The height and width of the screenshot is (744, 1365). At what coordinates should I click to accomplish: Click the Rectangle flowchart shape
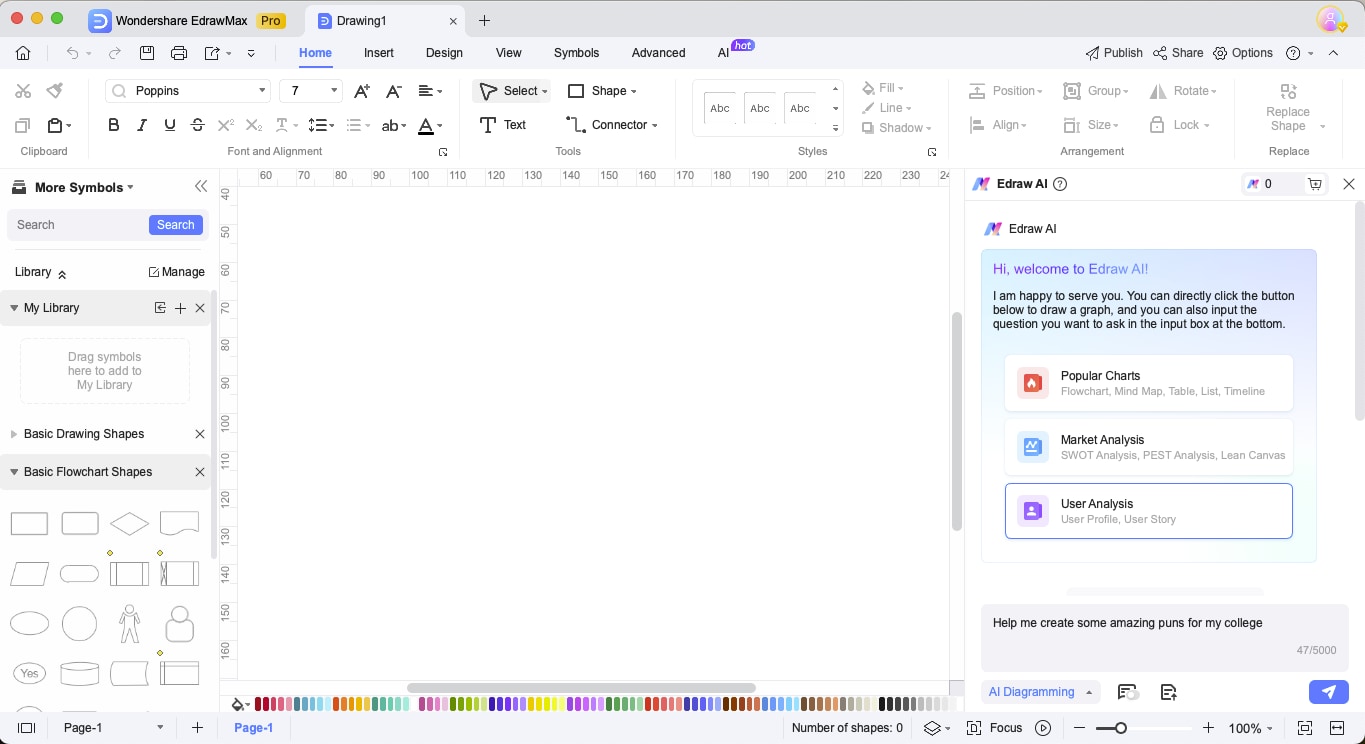(x=29, y=523)
